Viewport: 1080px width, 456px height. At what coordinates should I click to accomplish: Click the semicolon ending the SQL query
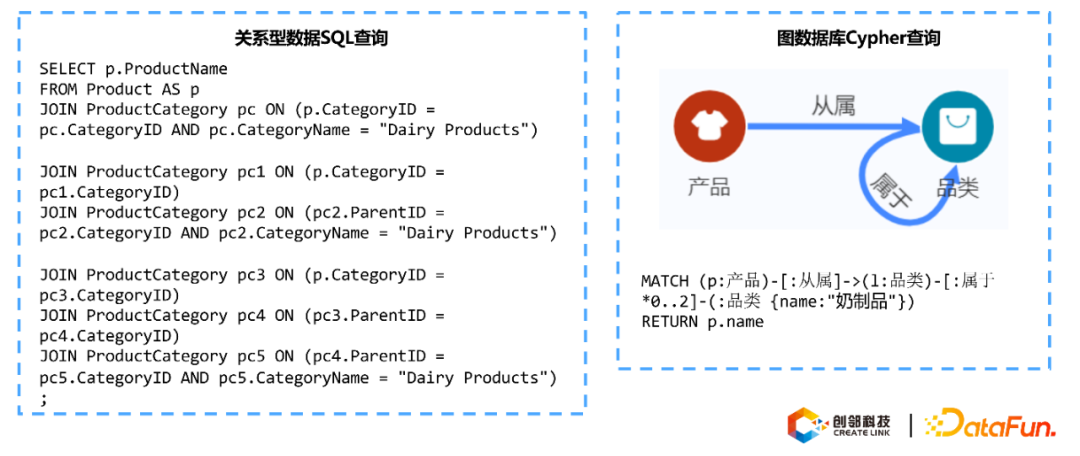click(43, 398)
